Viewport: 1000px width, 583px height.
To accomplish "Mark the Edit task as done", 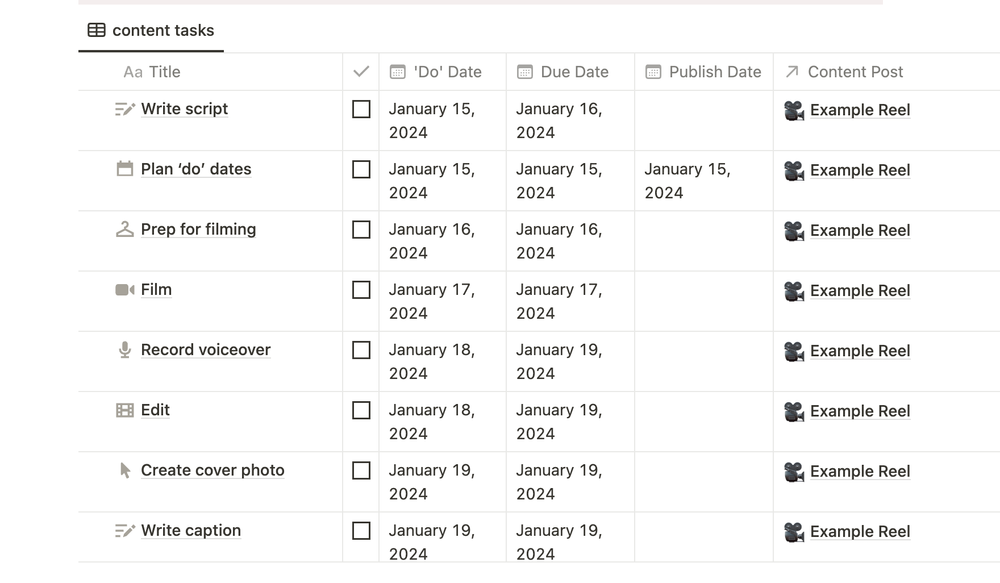I will pos(362,410).
